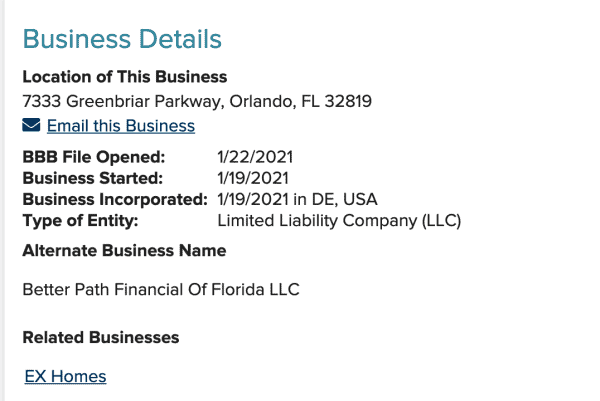Open the EX Homes related business link
The image size is (600, 401).
coord(65,377)
